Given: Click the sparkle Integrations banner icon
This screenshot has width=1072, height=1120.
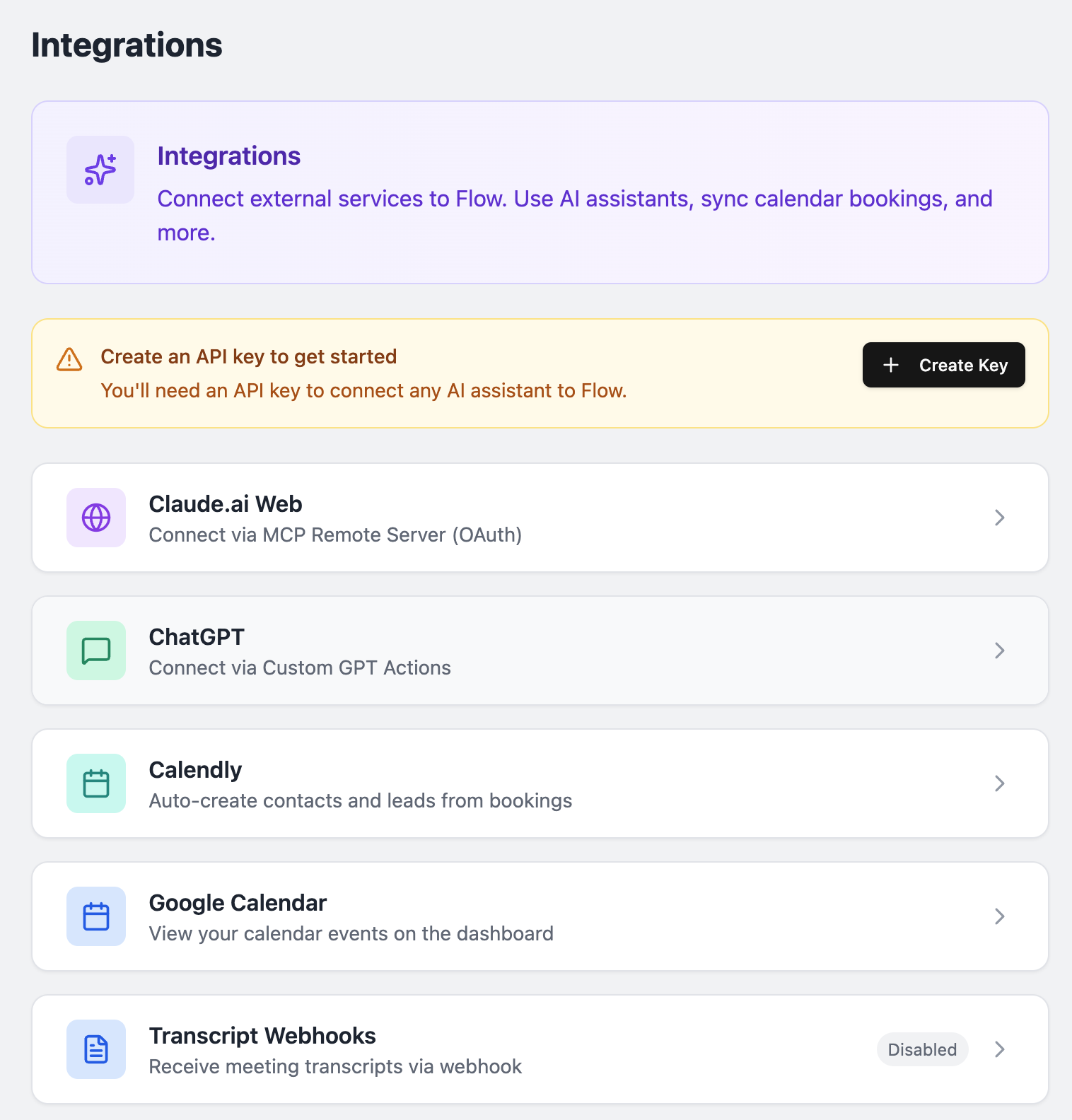Looking at the screenshot, I should 100,169.
